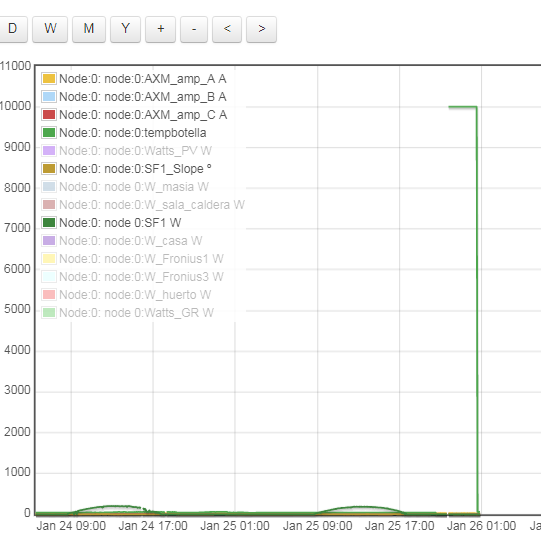The width and height of the screenshot is (541, 542).
Task: Zoom in with the + button
Action: pos(160,29)
